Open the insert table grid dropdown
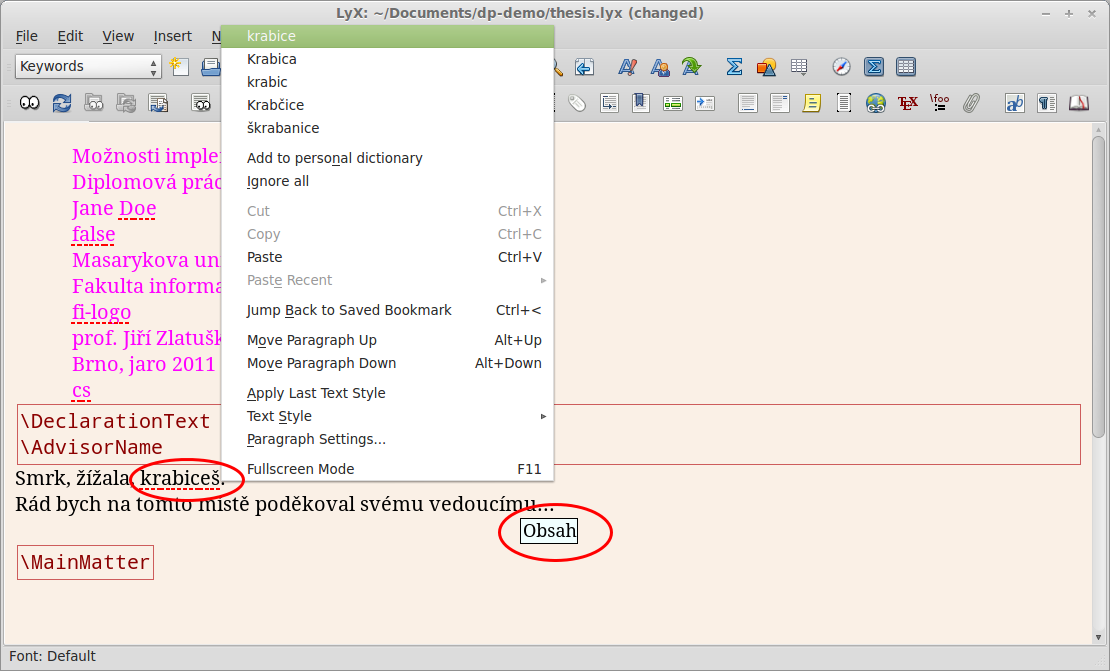 (x=799, y=67)
